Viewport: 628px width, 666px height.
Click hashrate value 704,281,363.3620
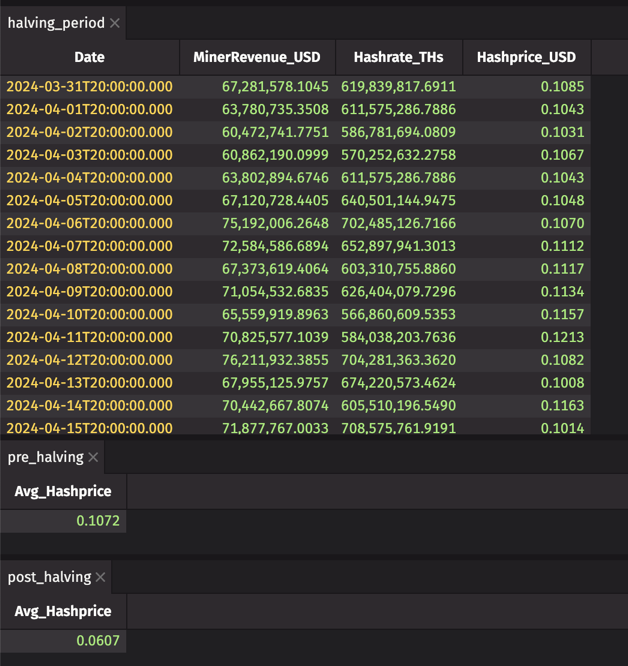pyautogui.click(x=398, y=360)
